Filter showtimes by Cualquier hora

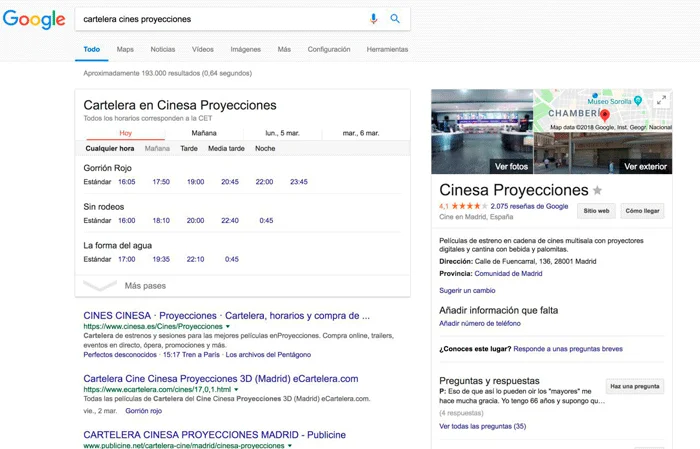[x=110, y=148]
